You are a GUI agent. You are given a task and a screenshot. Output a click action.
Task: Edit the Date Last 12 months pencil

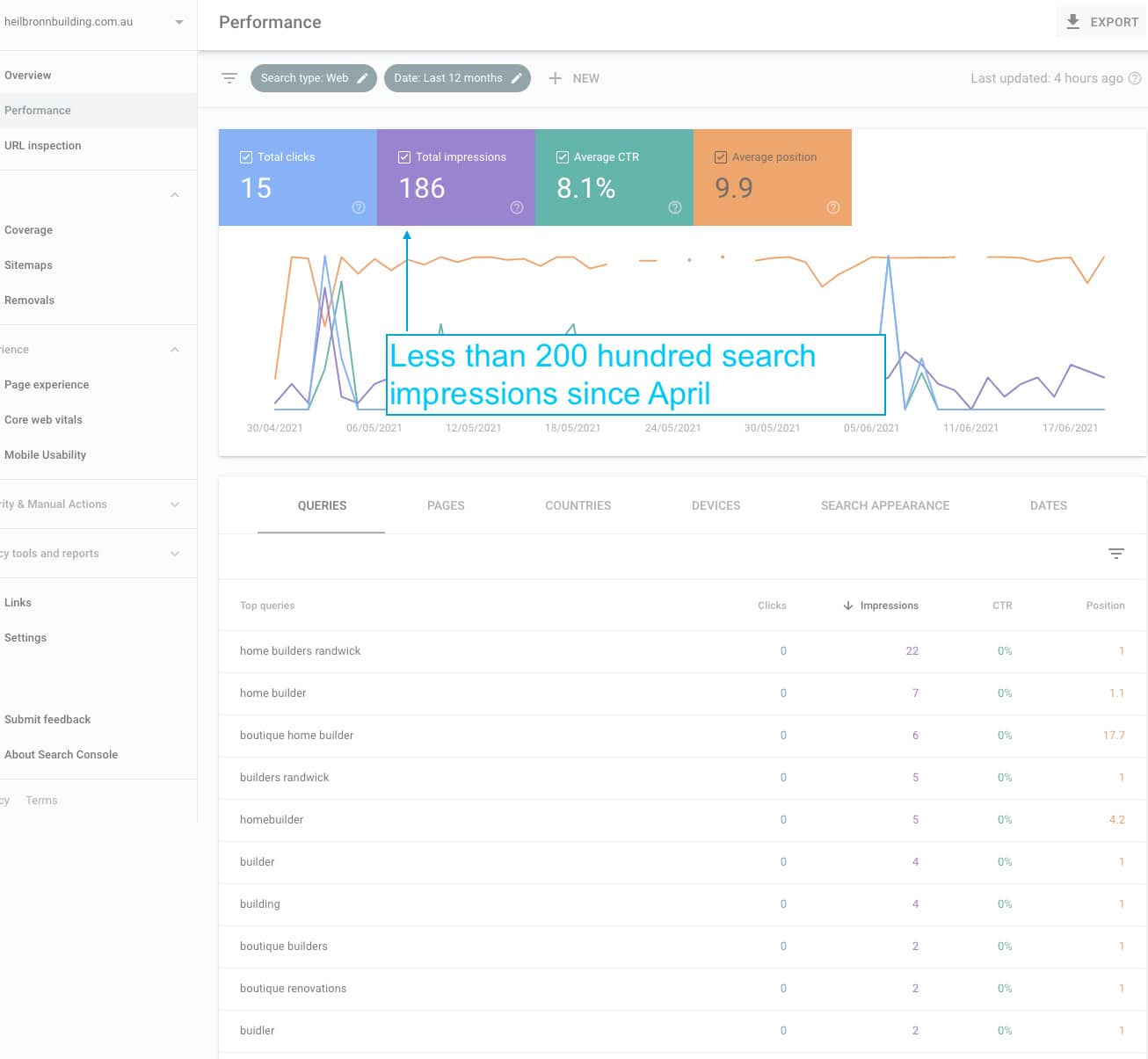pos(517,78)
